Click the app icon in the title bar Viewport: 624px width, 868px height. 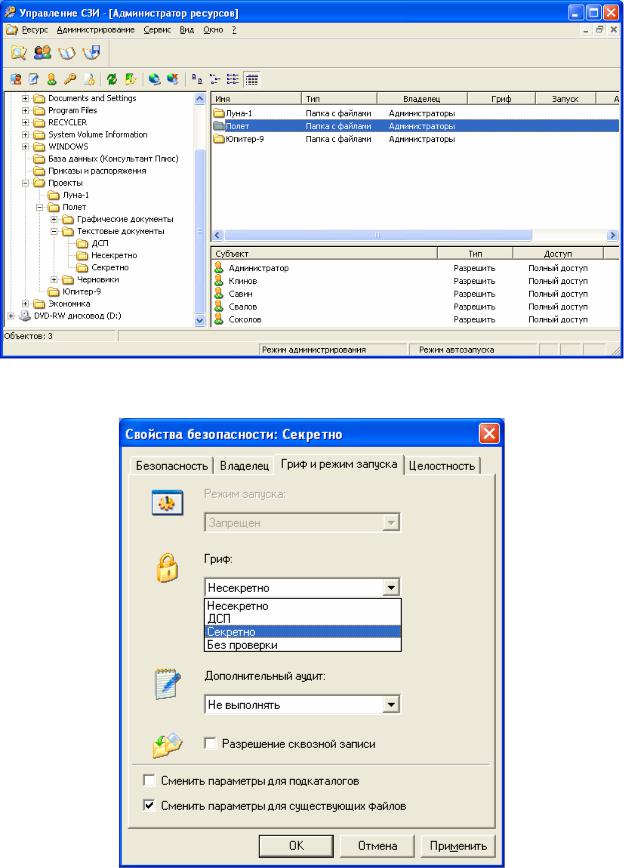pos(9,12)
